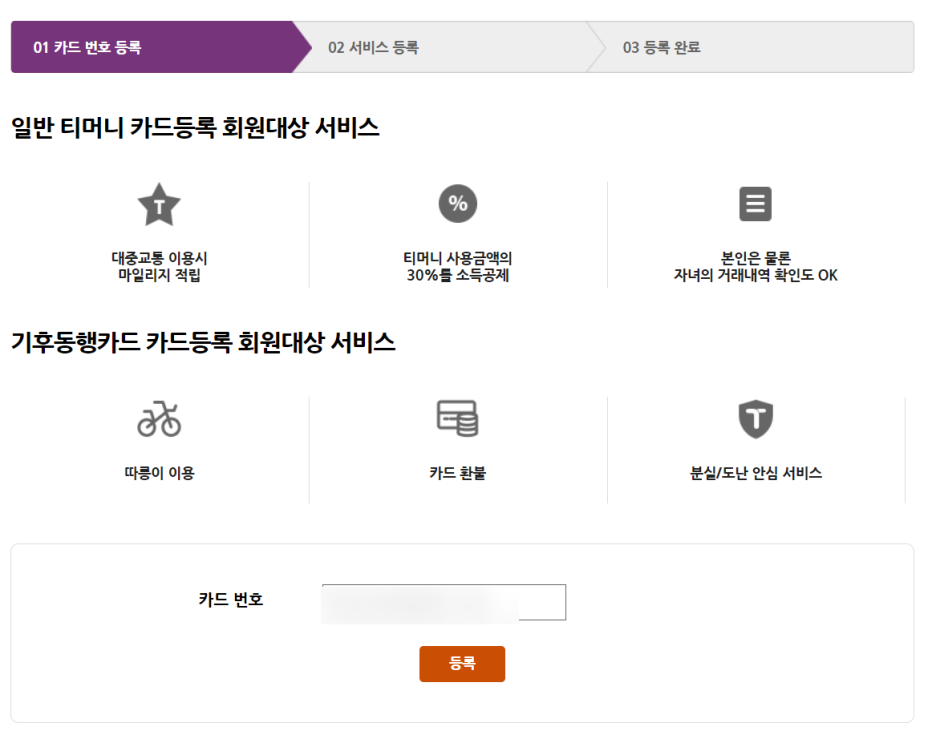Select the 03 등록 완료 step
Viewport: 936px width, 735px height.
(x=752, y=47)
